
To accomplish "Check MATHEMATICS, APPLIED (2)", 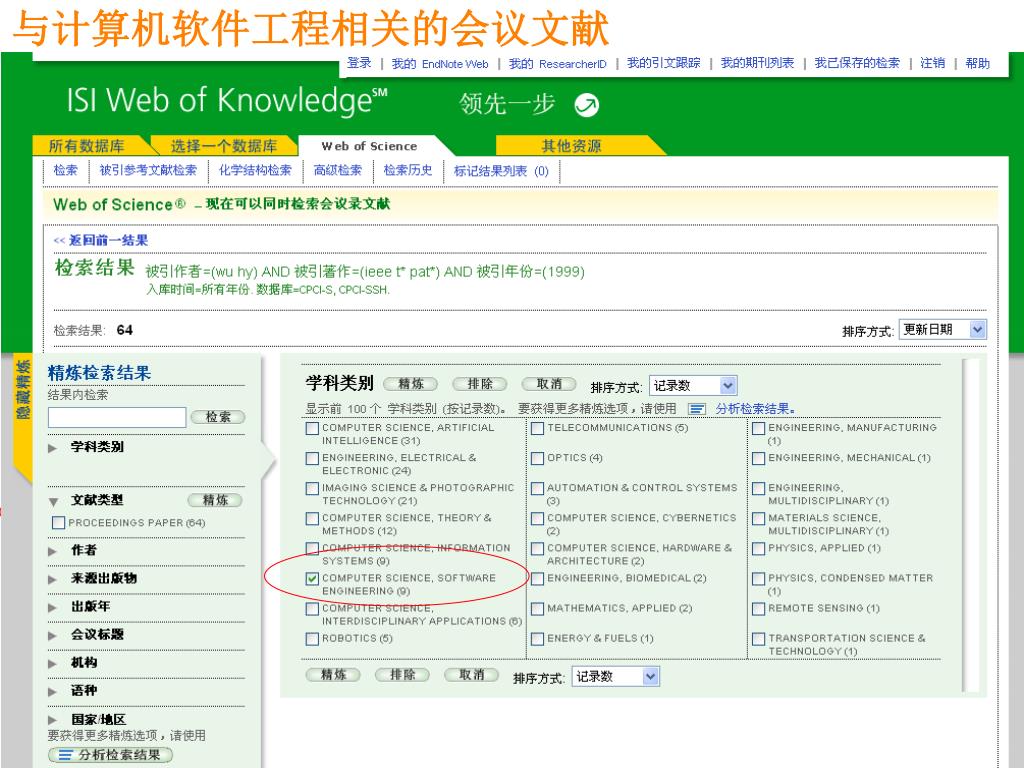I will click(x=537, y=609).
